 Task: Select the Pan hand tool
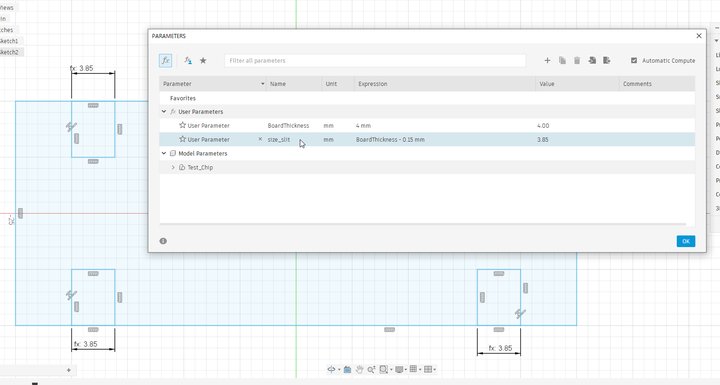359,369
